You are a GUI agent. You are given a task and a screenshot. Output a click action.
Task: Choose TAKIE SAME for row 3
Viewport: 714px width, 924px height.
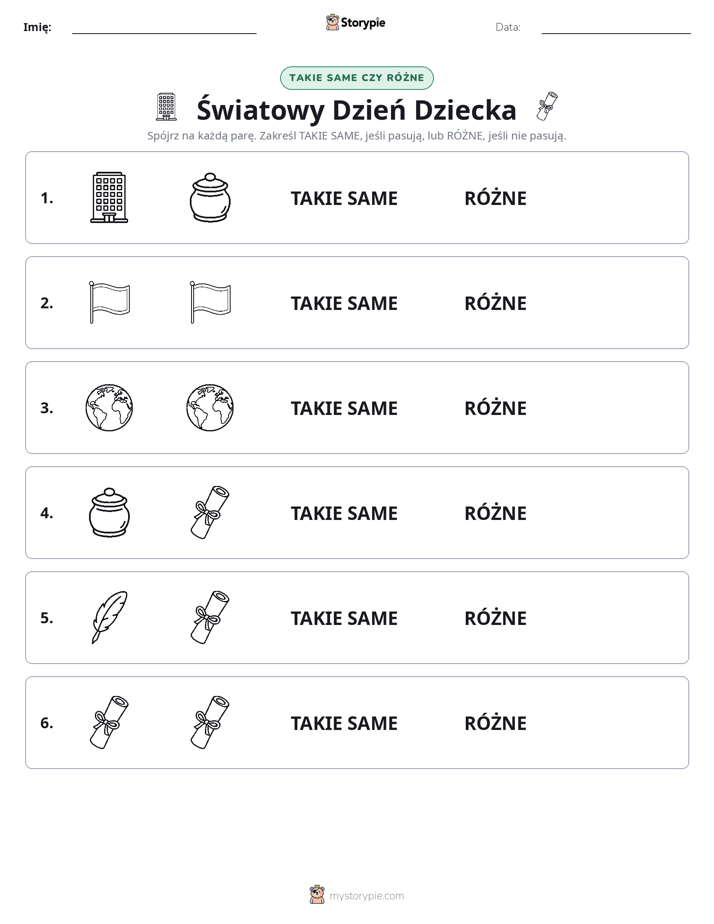point(344,408)
